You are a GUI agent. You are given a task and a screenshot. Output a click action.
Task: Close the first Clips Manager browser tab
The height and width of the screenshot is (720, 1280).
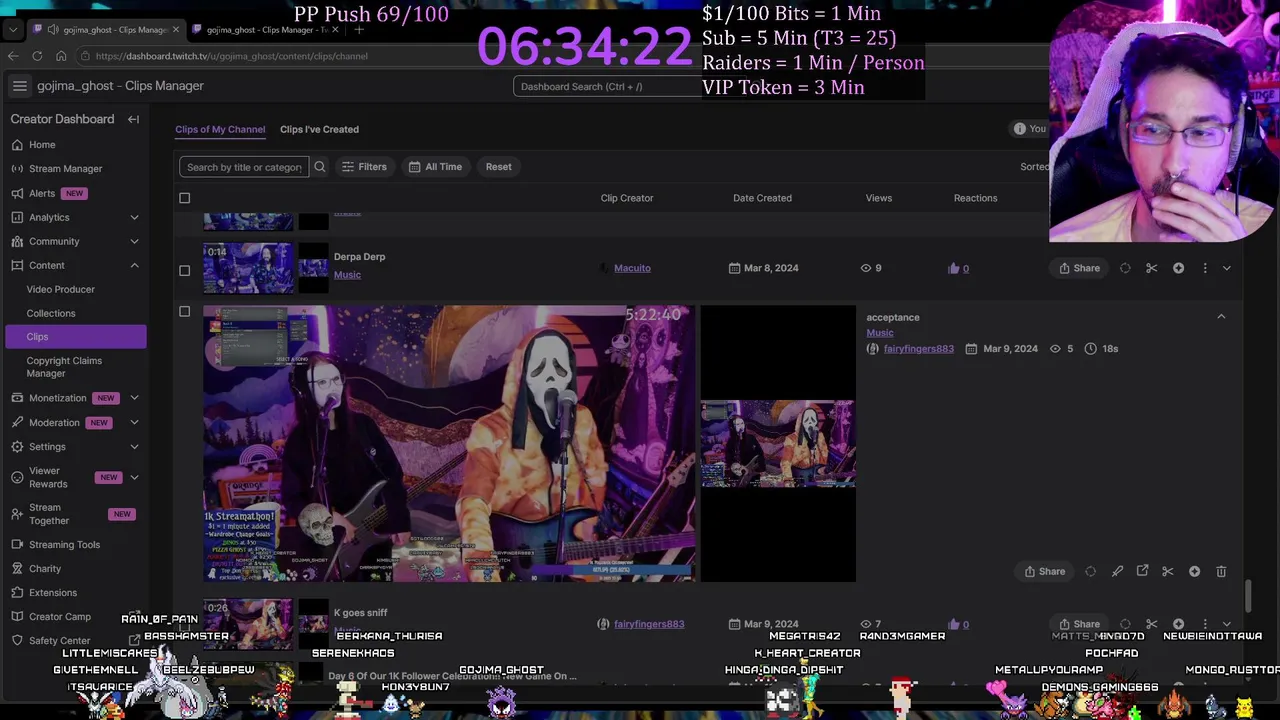pos(176,29)
